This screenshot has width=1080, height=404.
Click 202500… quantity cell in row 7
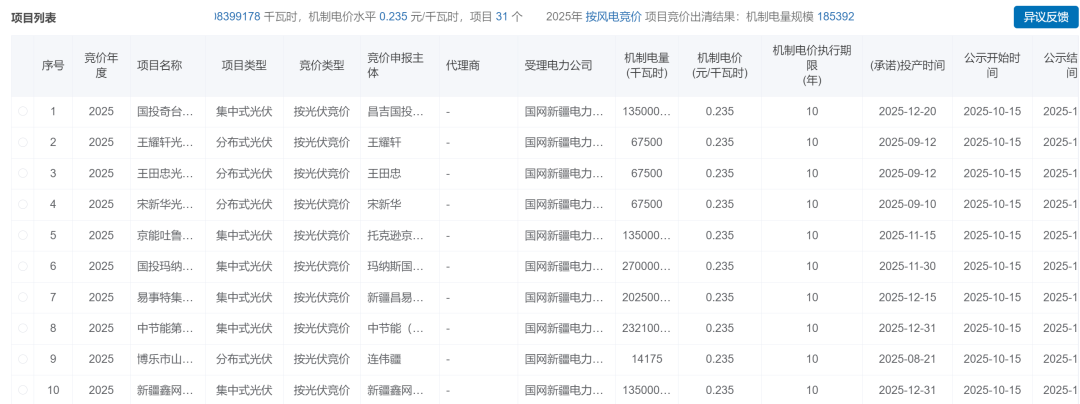point(647,297)
